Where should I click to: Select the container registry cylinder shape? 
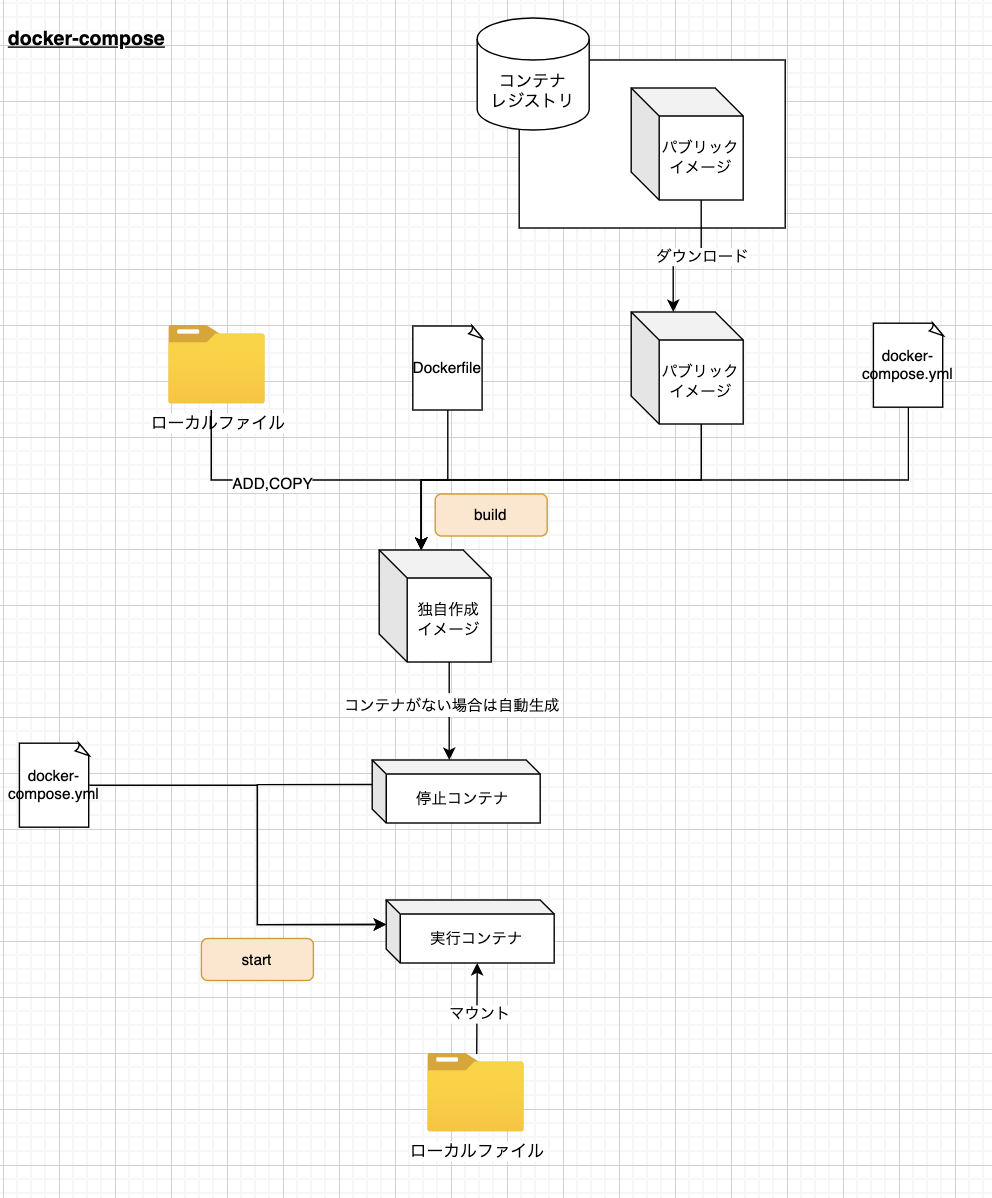point(533,74)
